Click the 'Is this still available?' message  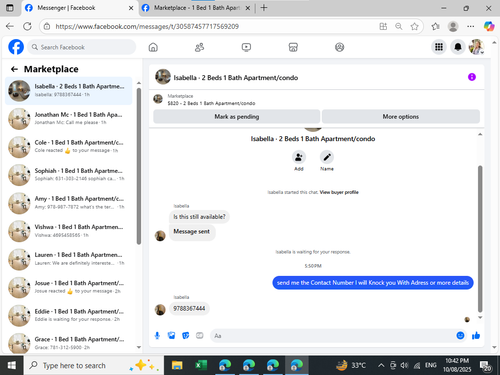(x=199, y=217)
